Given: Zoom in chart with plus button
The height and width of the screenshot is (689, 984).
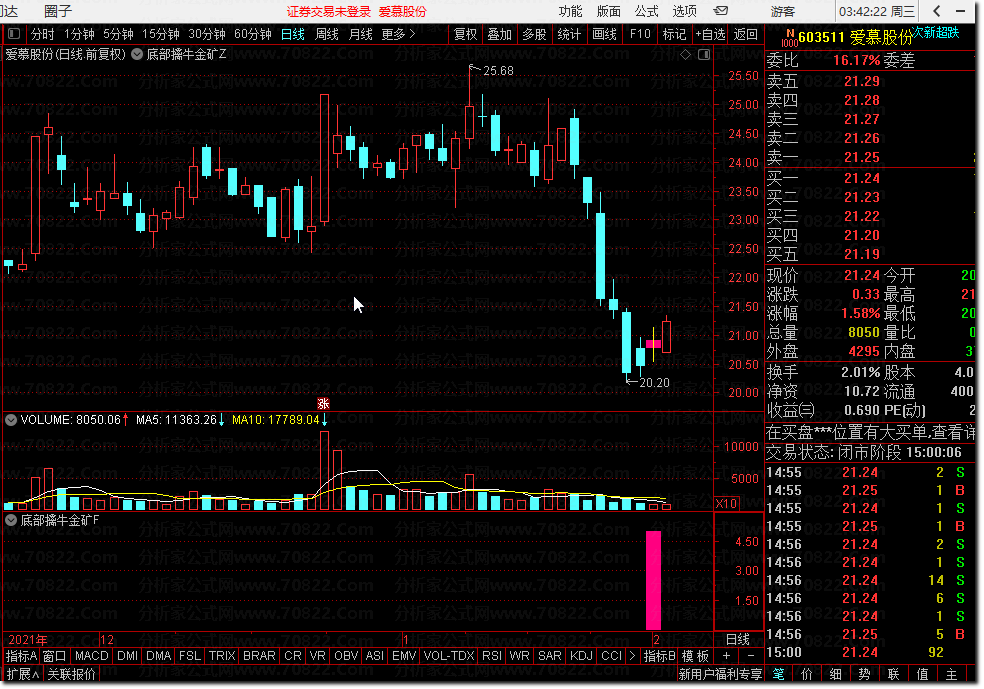Looking at the screenshot, I should coord(726,656).
